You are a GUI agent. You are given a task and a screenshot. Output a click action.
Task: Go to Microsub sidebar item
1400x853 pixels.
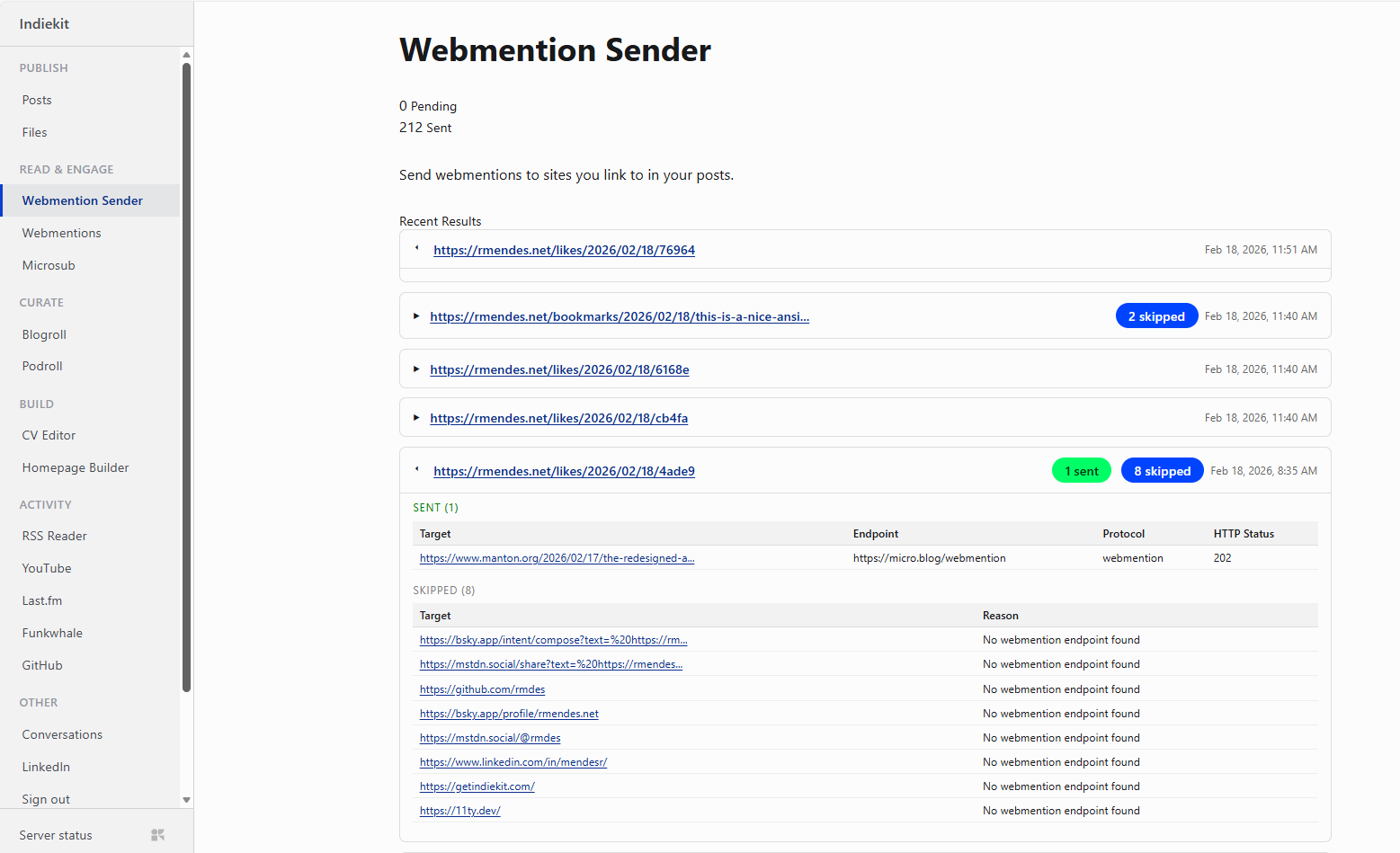tap(49, 265)
